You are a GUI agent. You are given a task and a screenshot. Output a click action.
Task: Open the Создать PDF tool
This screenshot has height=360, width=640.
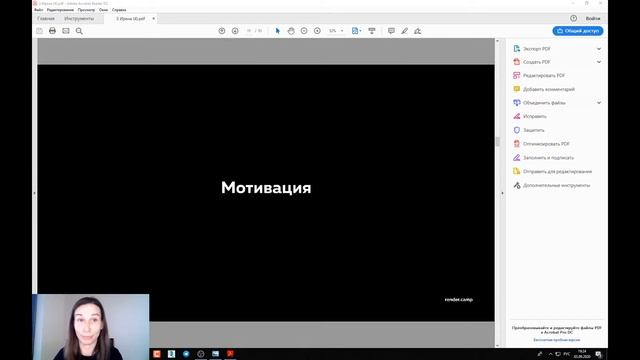tap(536, 62)
